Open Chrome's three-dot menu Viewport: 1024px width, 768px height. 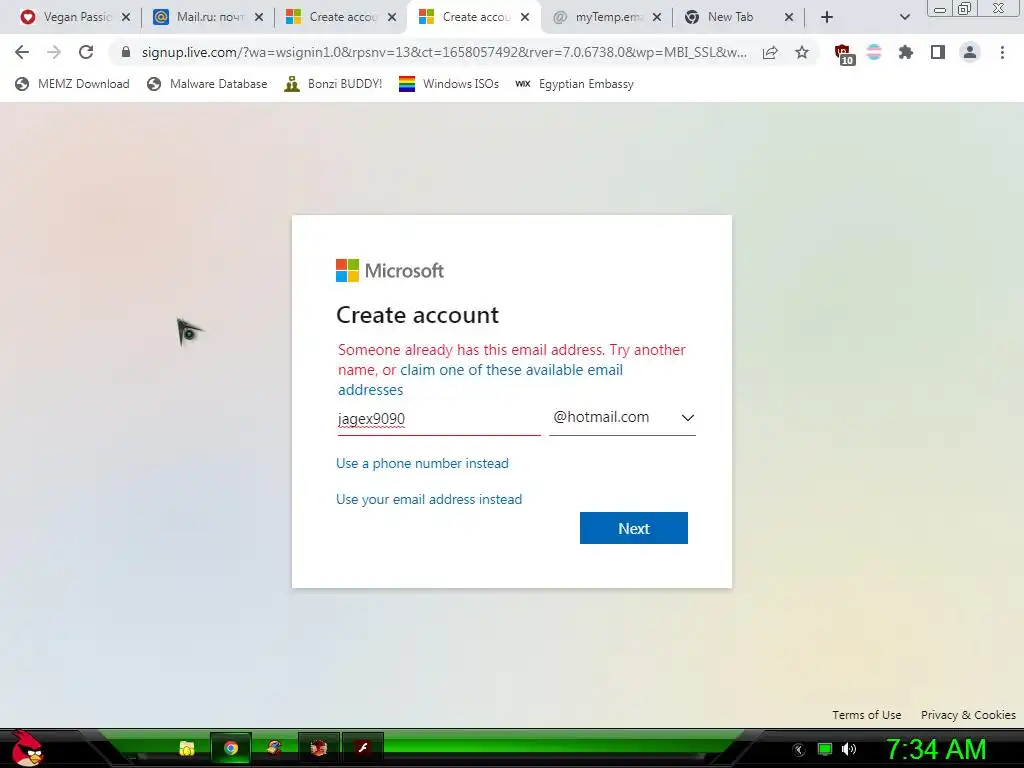pos(1002,52)
